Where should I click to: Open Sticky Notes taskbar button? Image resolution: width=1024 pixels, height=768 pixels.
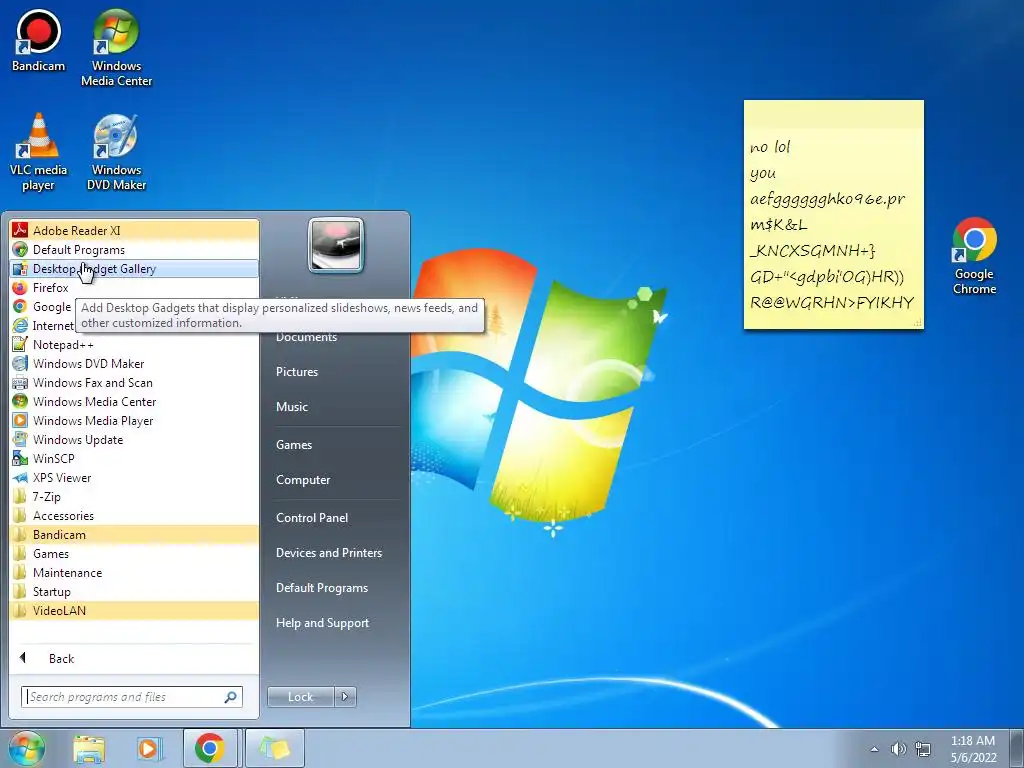pyautogui.click(x=274, y=748)
